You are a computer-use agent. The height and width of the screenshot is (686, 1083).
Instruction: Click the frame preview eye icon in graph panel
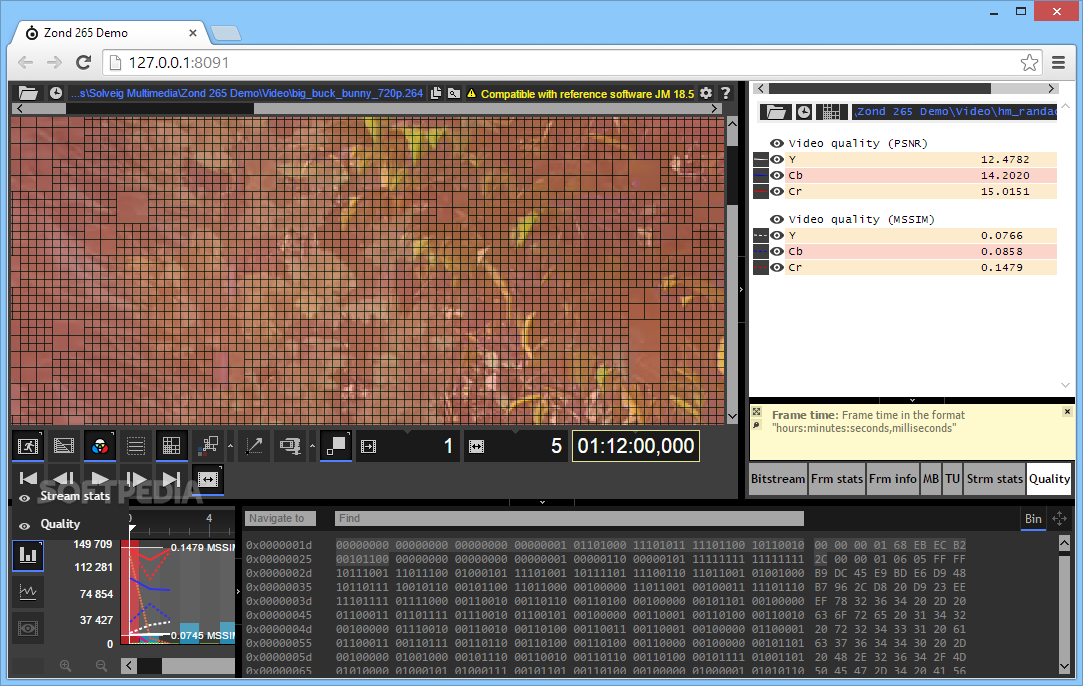(28, 628)
